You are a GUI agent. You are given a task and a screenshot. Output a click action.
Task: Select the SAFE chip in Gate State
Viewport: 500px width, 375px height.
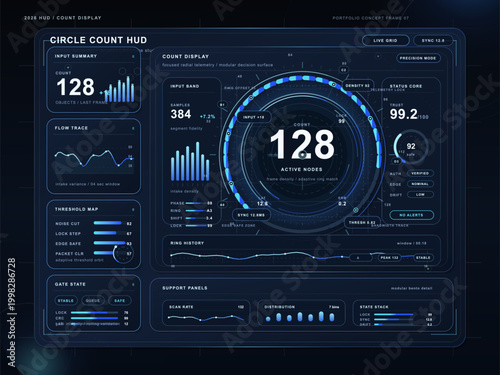pyautogui.click(x=120, y=301)
